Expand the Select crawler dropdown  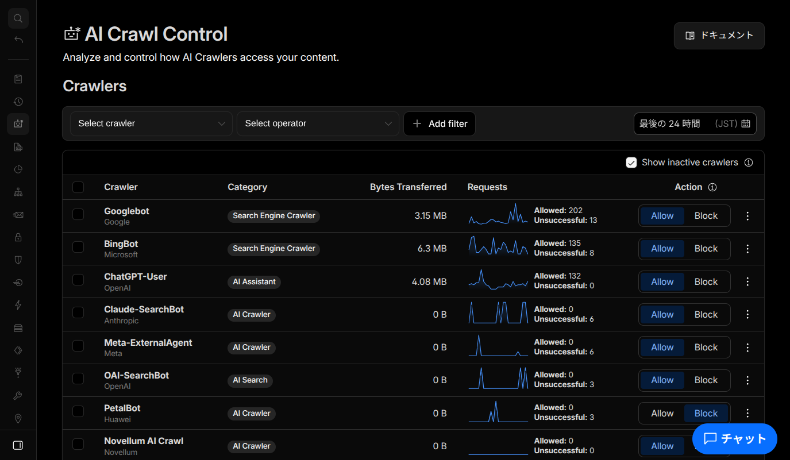[x=151, y=124]
